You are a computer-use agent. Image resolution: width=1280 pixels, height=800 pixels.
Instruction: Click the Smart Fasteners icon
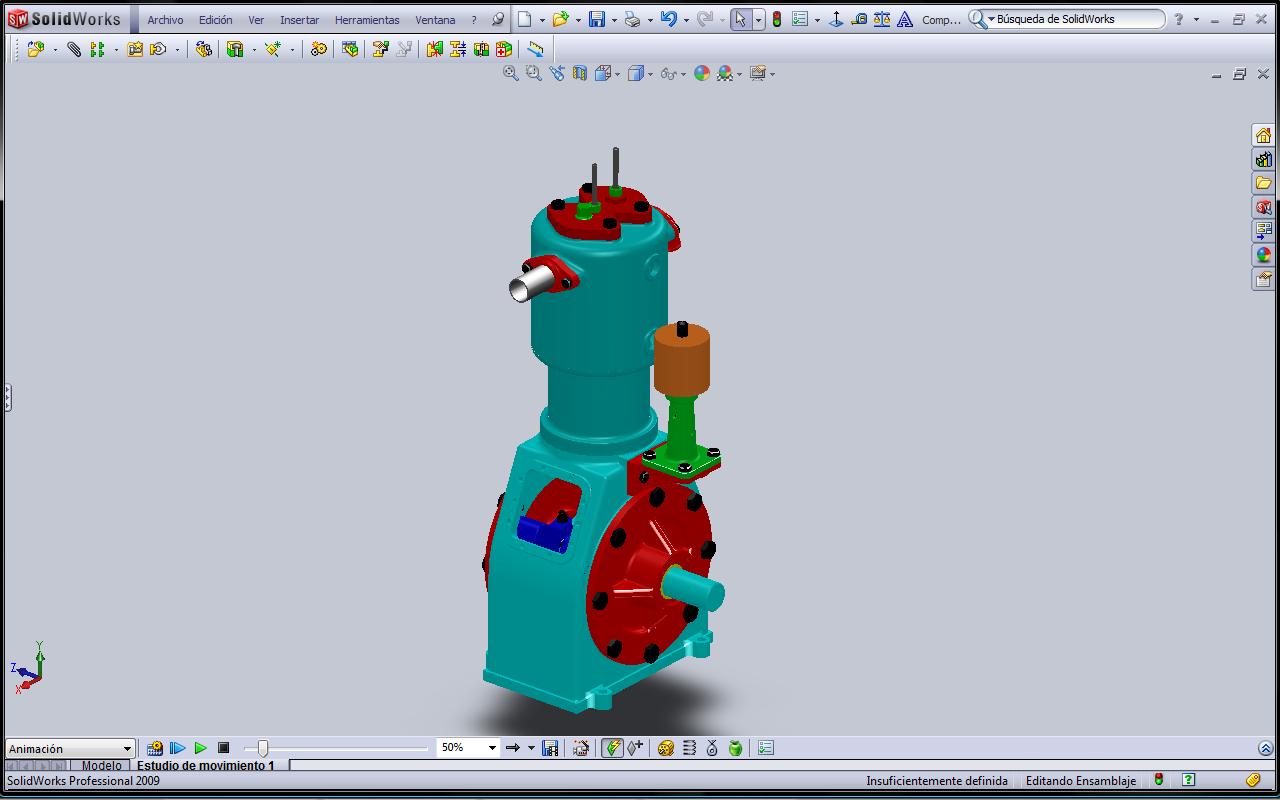tap(135, 49)
